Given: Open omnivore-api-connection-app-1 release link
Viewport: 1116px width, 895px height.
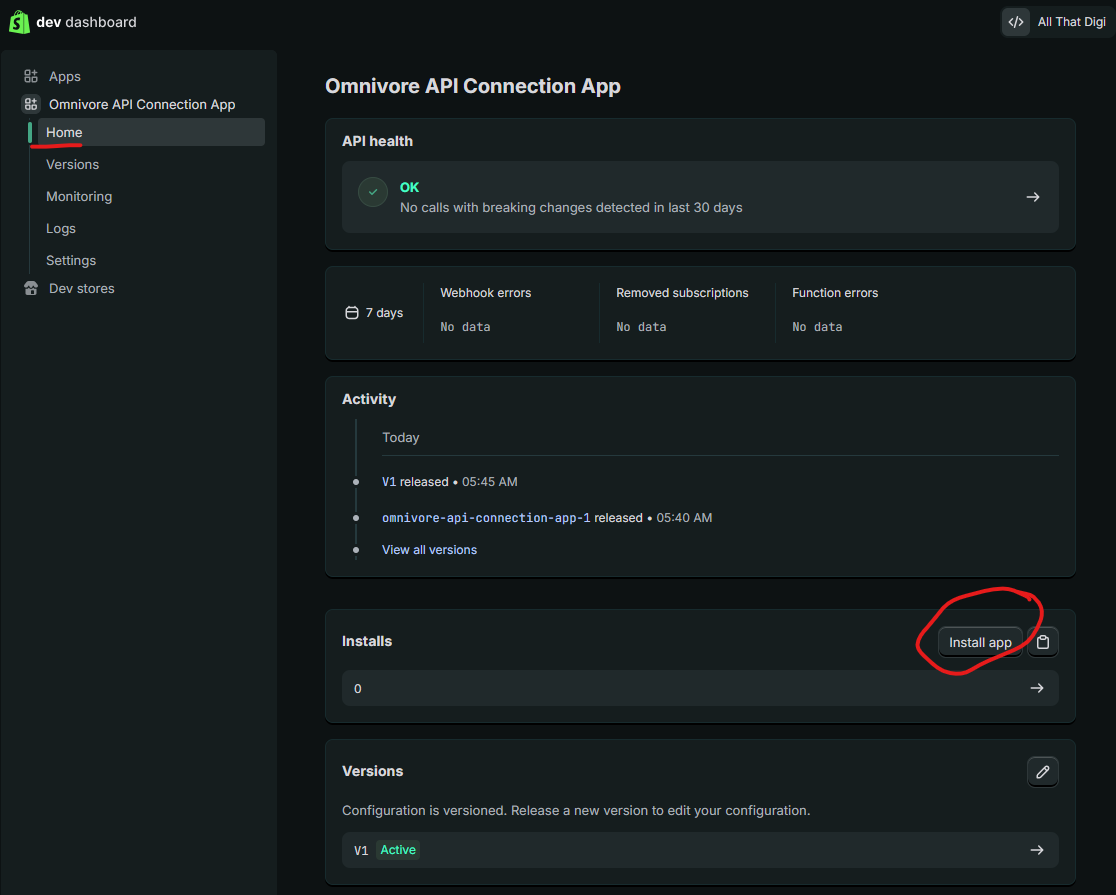Looking at the screenshot, I should pos(486,518).
